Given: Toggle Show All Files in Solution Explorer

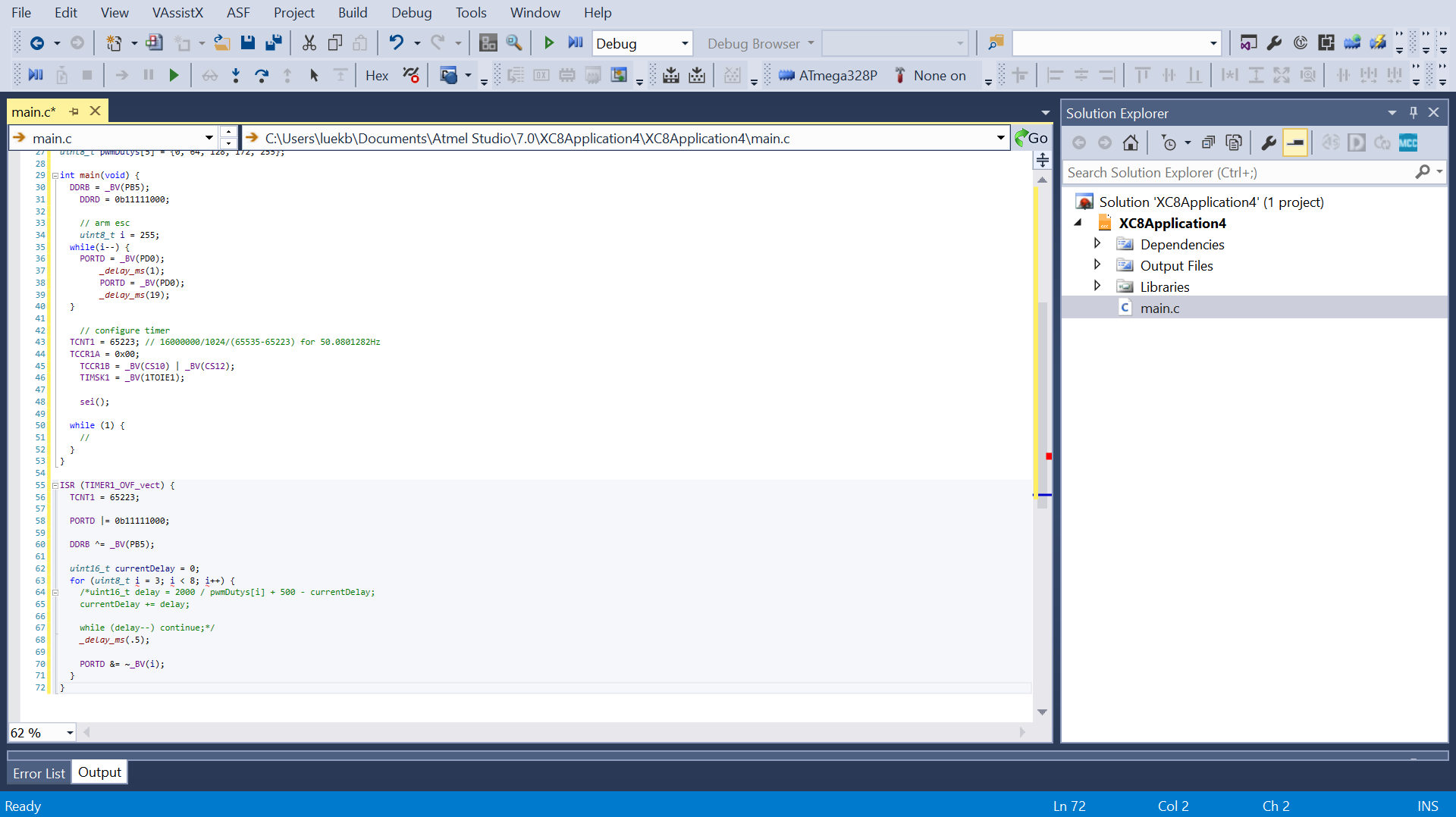Looking at the screenshot, I should 1234,142.
